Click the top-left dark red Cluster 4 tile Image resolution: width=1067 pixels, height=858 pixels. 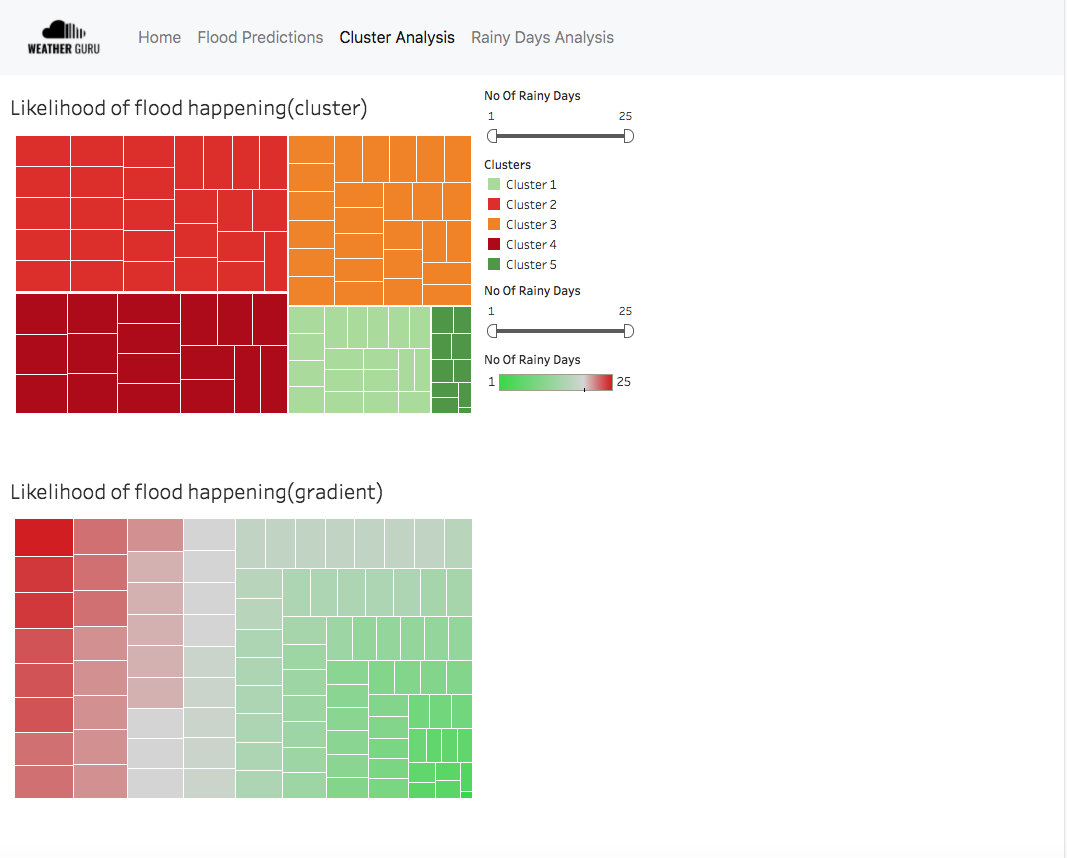41,313
